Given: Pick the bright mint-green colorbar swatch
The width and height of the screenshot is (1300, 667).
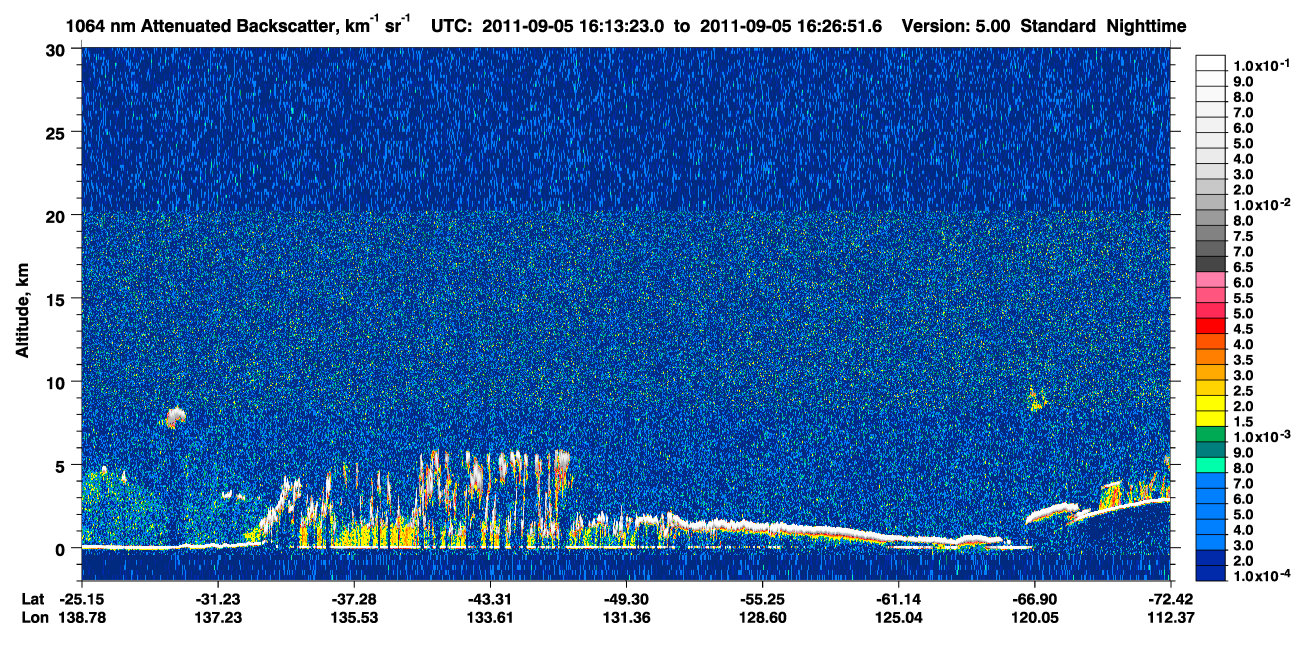Looking at the screenshot, I should point(1211,465).
